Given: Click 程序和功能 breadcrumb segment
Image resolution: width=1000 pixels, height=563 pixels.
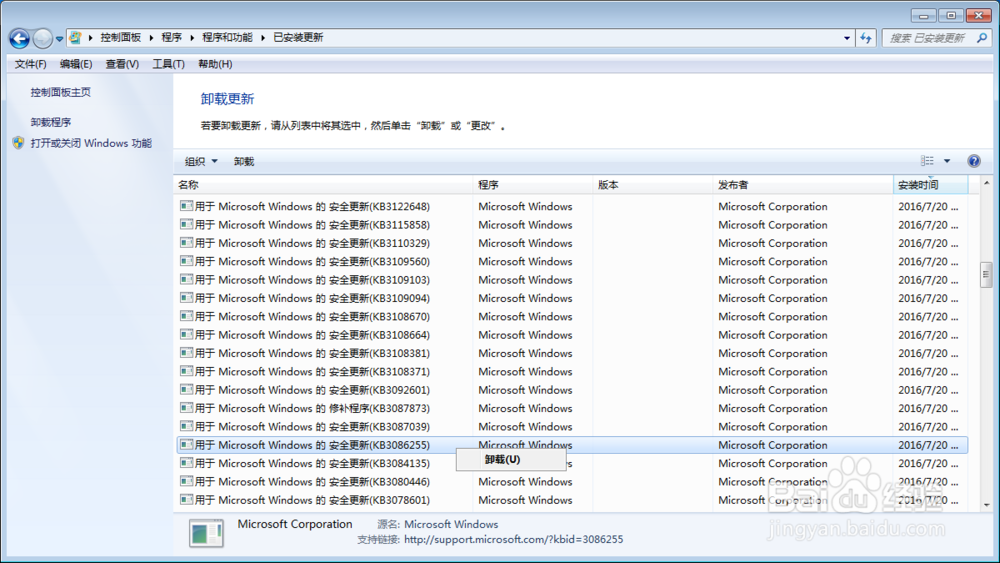Looking at the screenshot, I should [227, 38].
